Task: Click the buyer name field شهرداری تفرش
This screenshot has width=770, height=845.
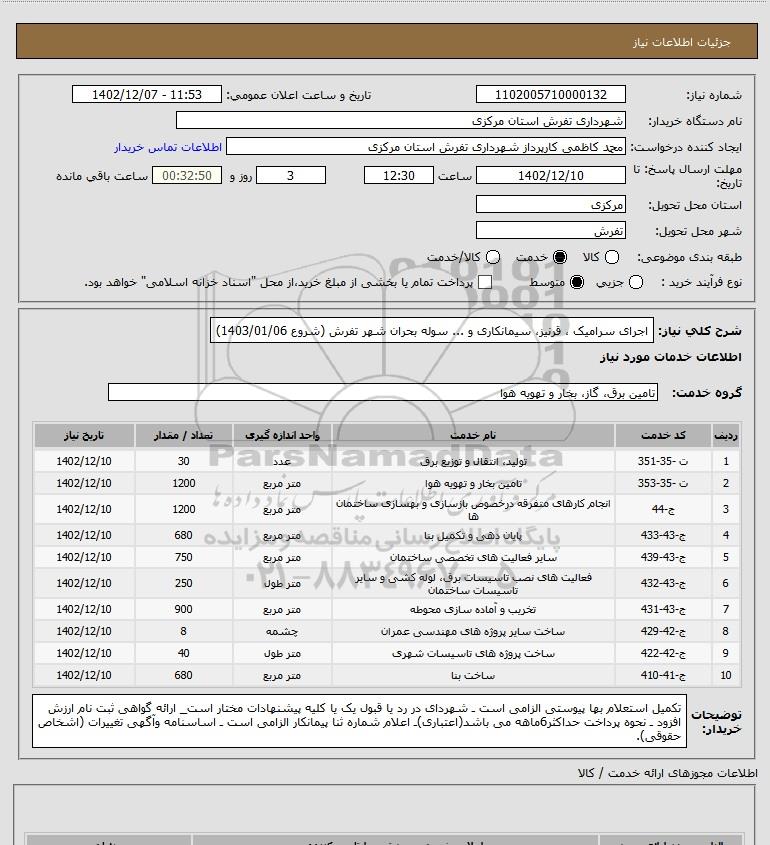Action: click(x=401, y=121)
